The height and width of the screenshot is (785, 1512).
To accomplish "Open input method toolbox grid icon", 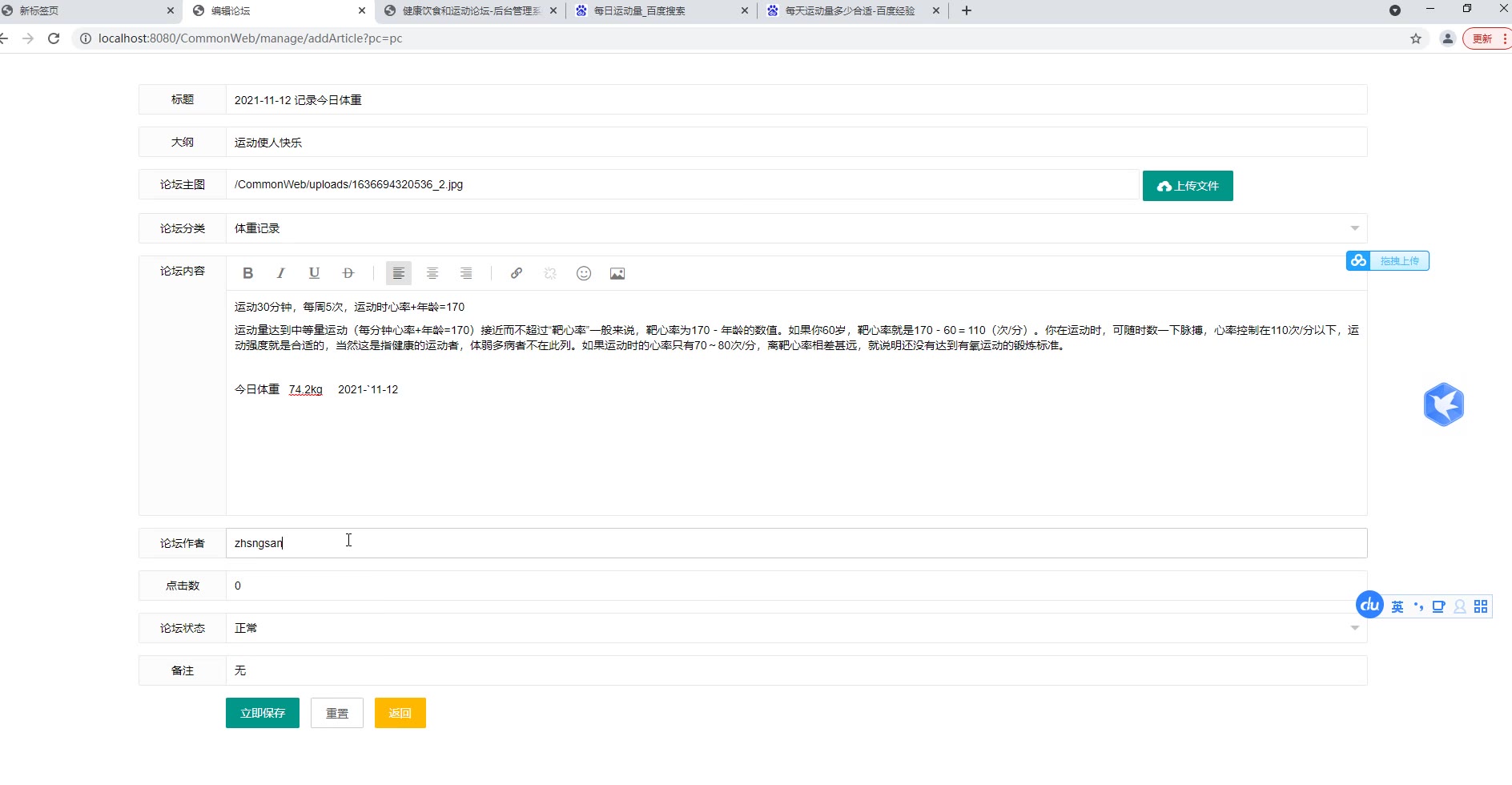I will click(1481, 607).
